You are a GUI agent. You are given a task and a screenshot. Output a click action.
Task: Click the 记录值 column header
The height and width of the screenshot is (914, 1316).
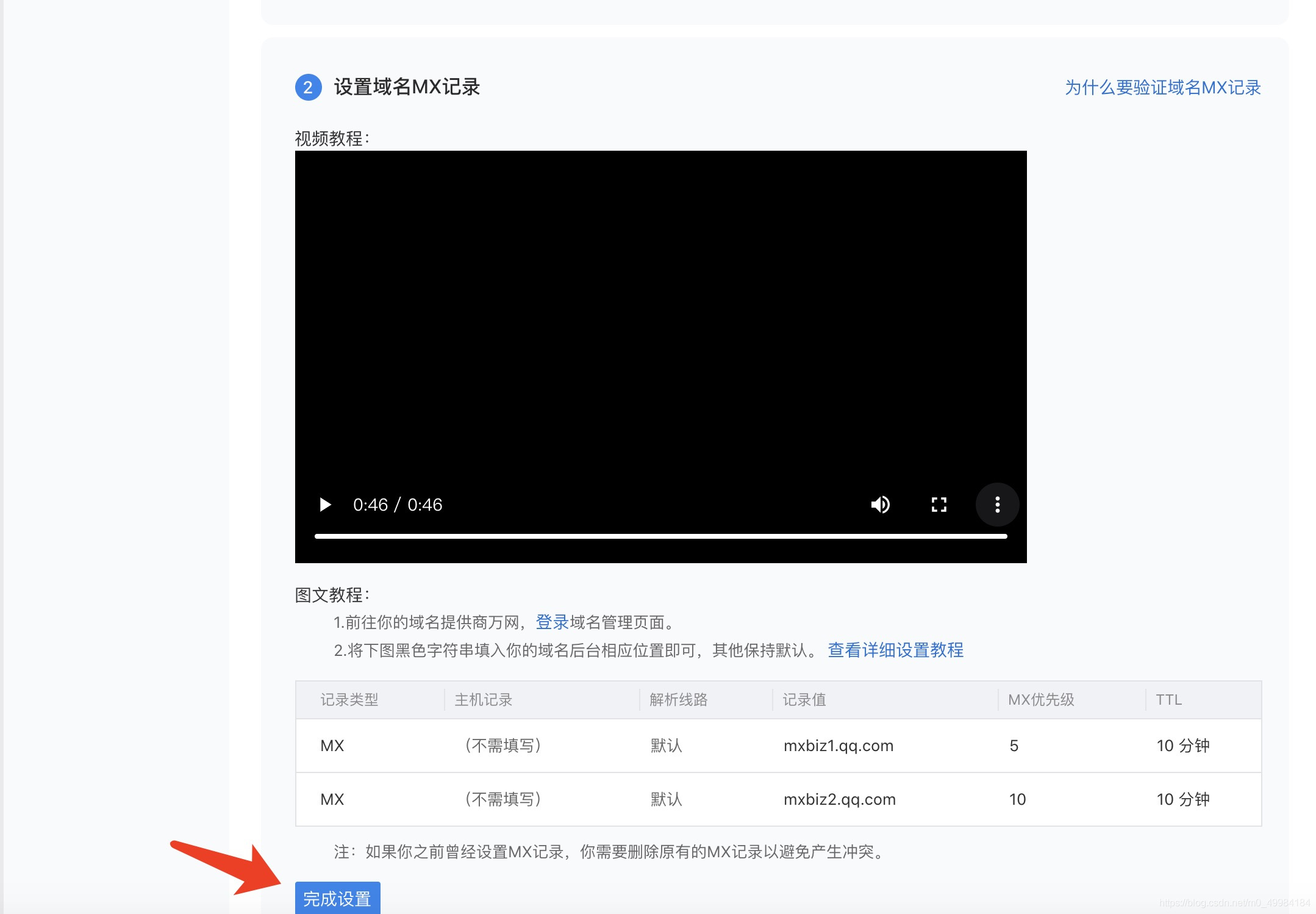coord(804,700)
